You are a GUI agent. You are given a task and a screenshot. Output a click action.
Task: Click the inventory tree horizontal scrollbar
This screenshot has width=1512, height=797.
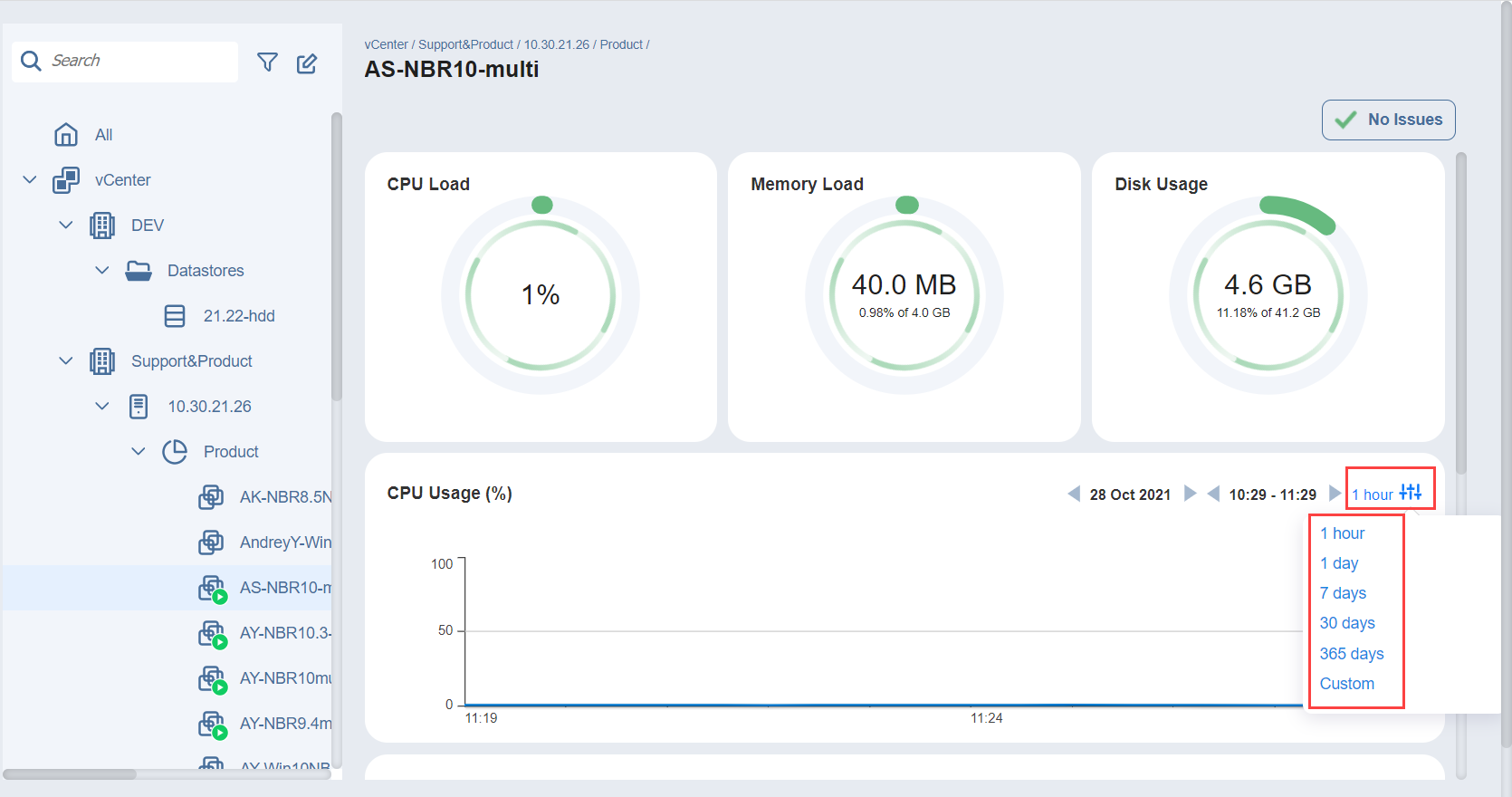click(x=70, y=774)
